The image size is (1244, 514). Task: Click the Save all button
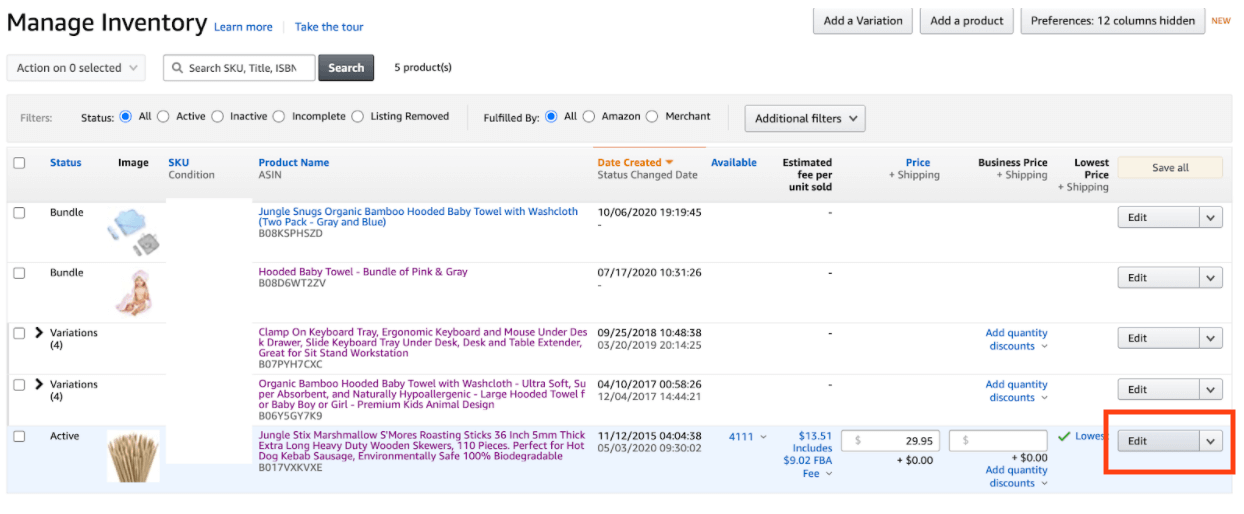coord(1169,168)
